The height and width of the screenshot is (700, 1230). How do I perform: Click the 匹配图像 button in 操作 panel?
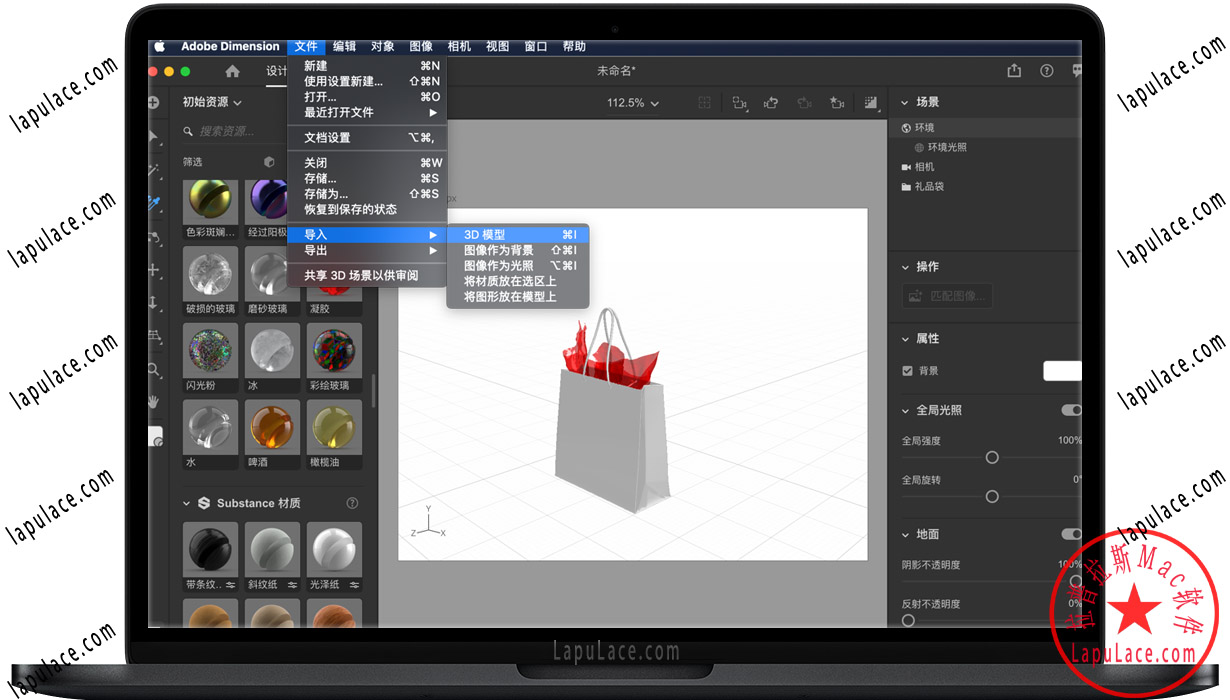[946, 295]
